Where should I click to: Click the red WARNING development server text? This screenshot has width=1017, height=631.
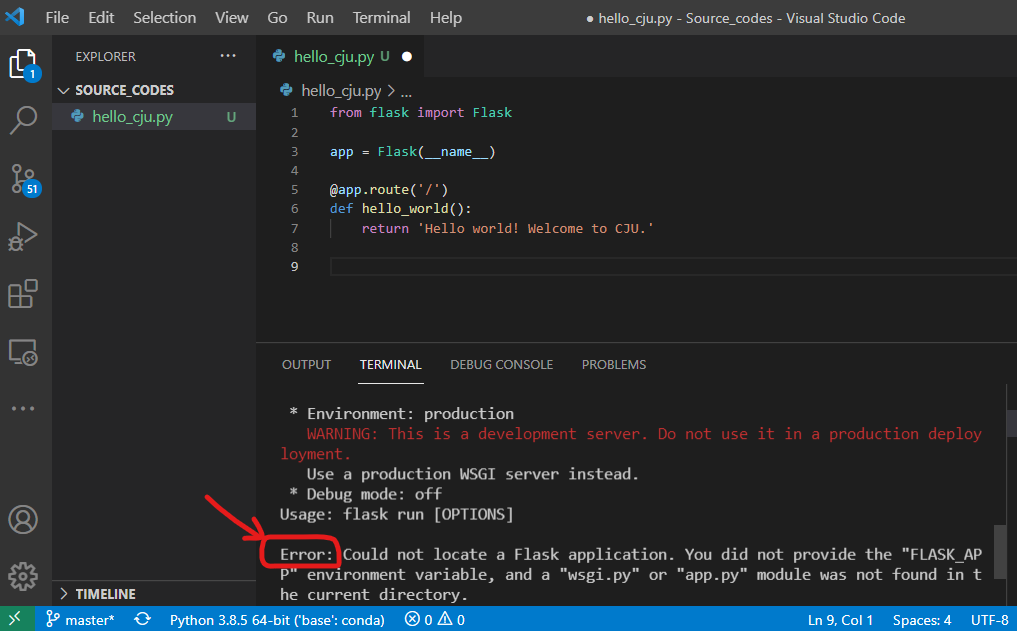point(630,444)
